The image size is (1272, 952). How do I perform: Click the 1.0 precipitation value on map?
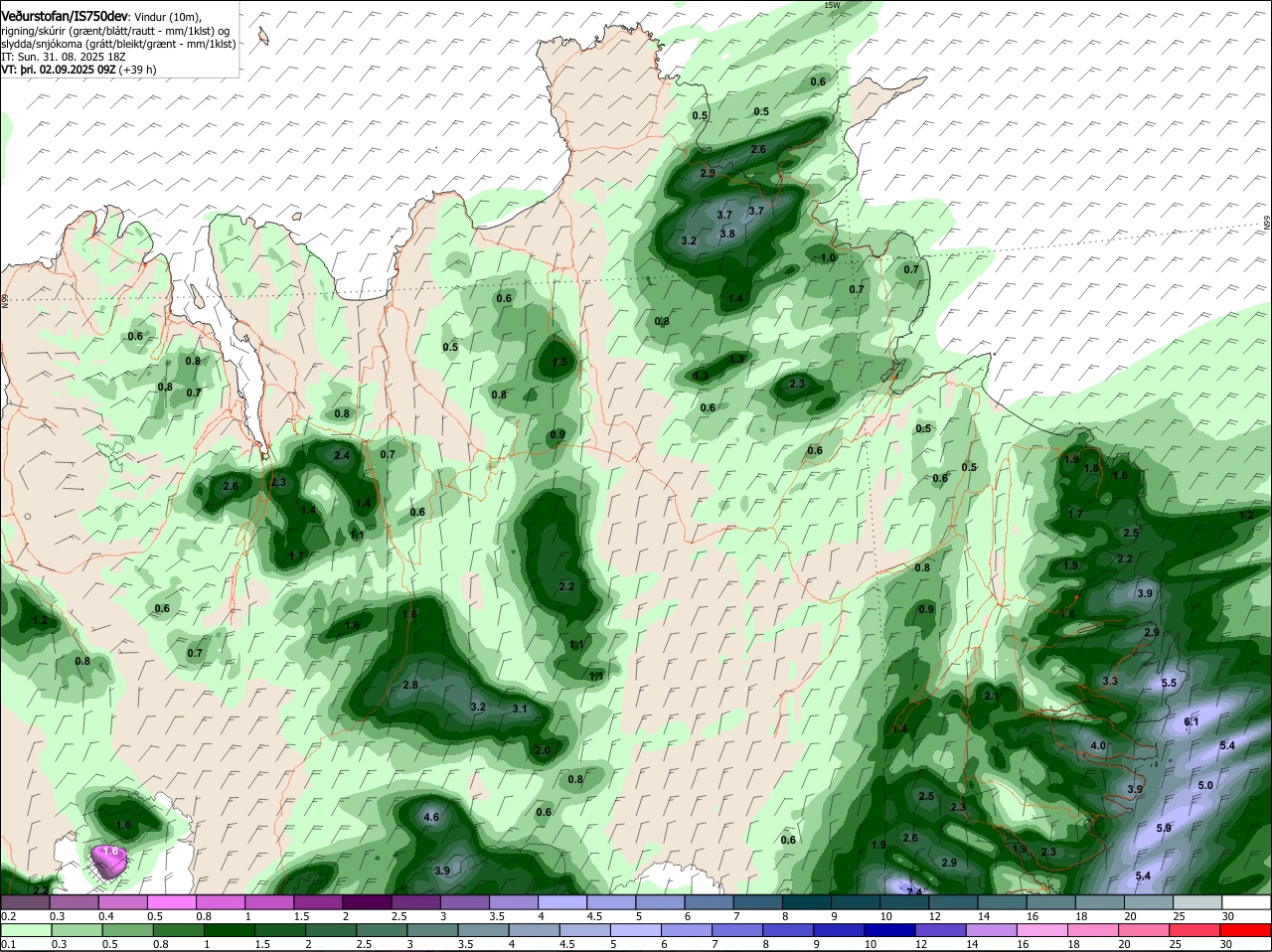[x=828, y=257]
